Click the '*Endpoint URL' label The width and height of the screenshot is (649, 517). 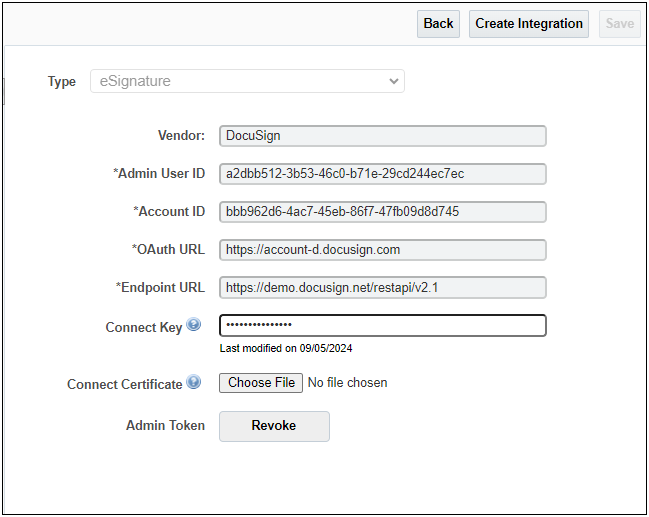[161, 288]
